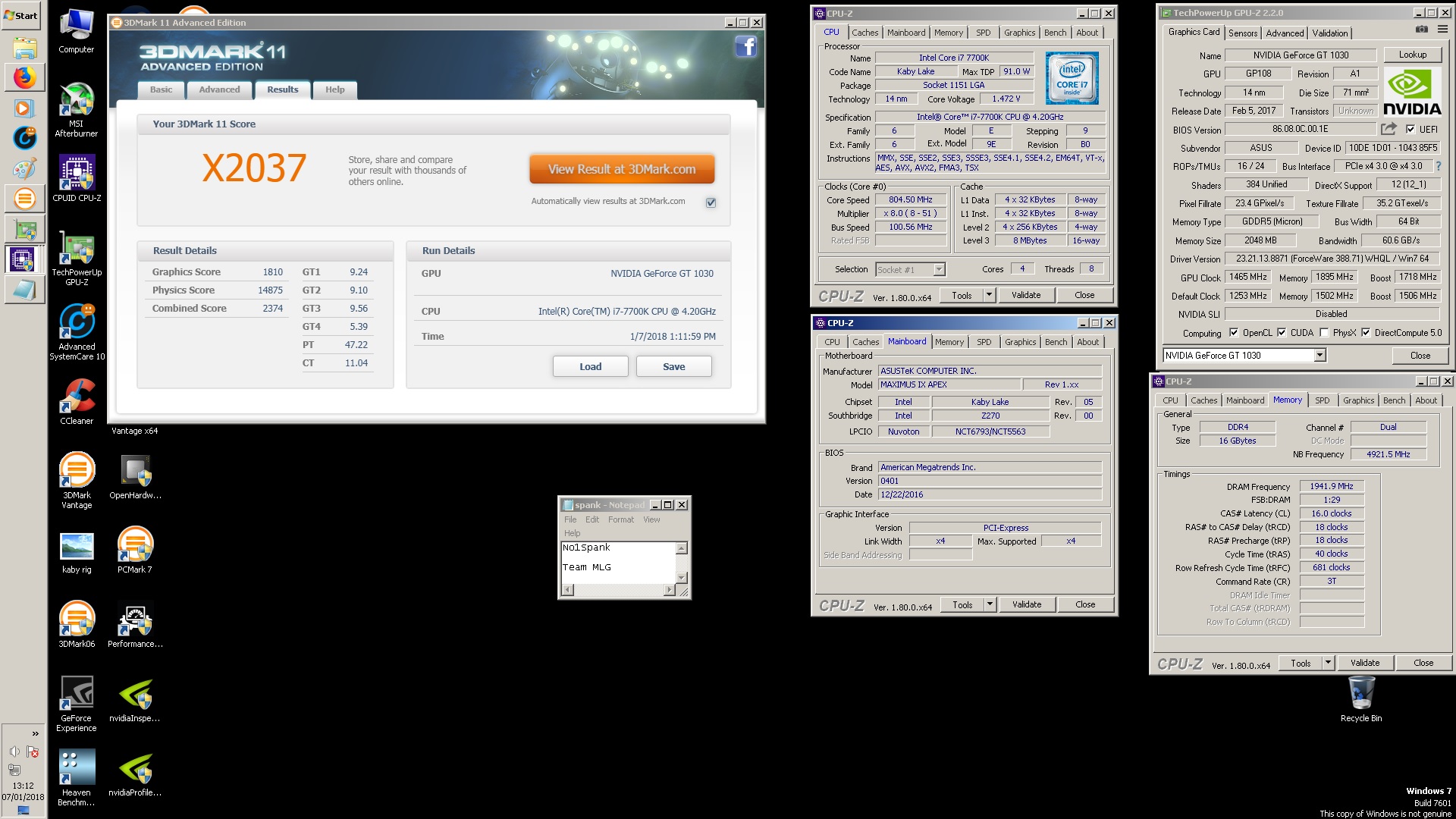Toggle the OpenCL checkbox
The width and height of the screenshot is (1456, 819).
point(1234,332)
